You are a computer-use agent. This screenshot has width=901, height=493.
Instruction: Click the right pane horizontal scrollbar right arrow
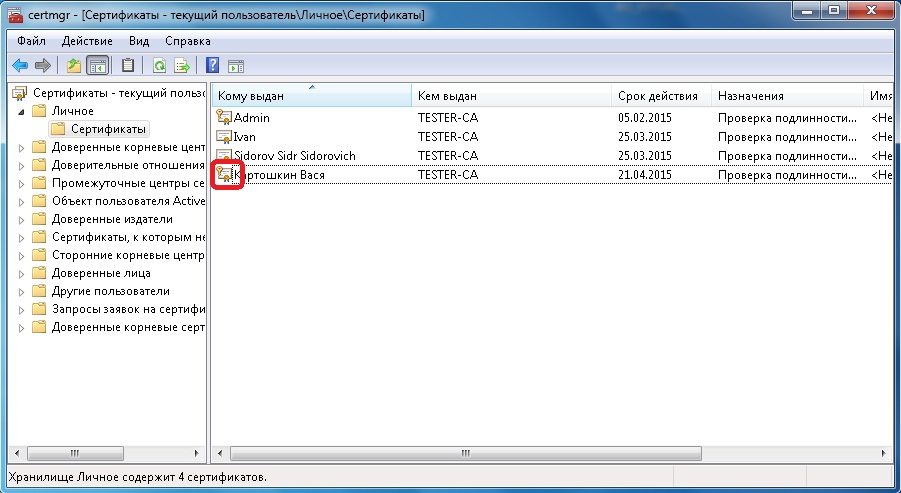[883, 456]
